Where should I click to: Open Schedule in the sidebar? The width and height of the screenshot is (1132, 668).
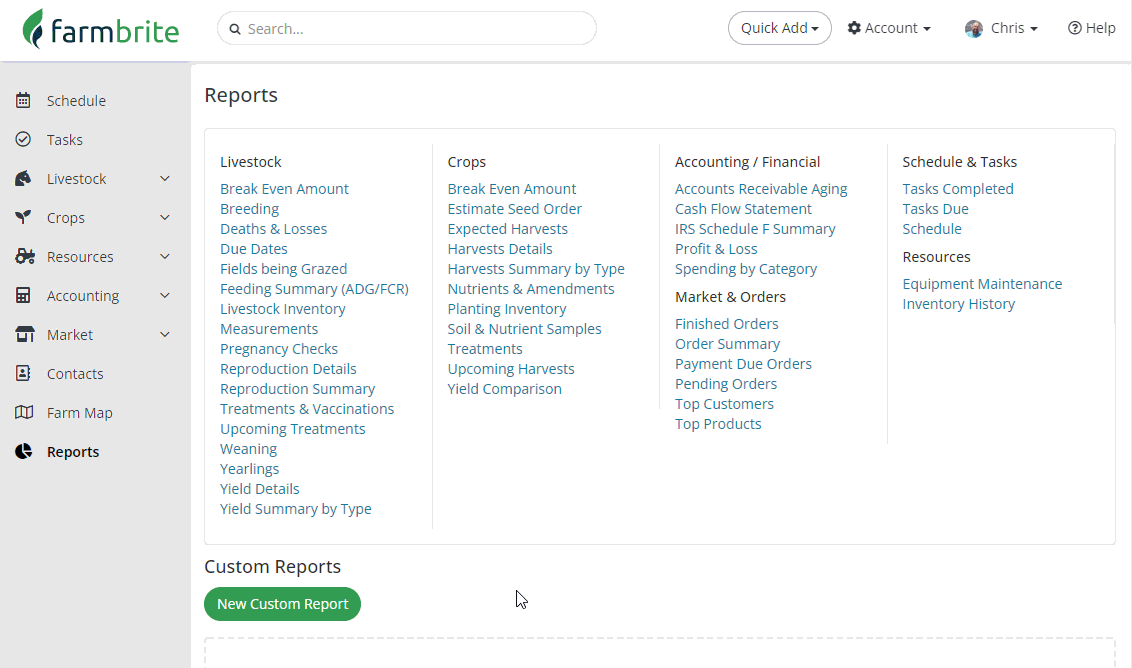click(x=76, y=101)
